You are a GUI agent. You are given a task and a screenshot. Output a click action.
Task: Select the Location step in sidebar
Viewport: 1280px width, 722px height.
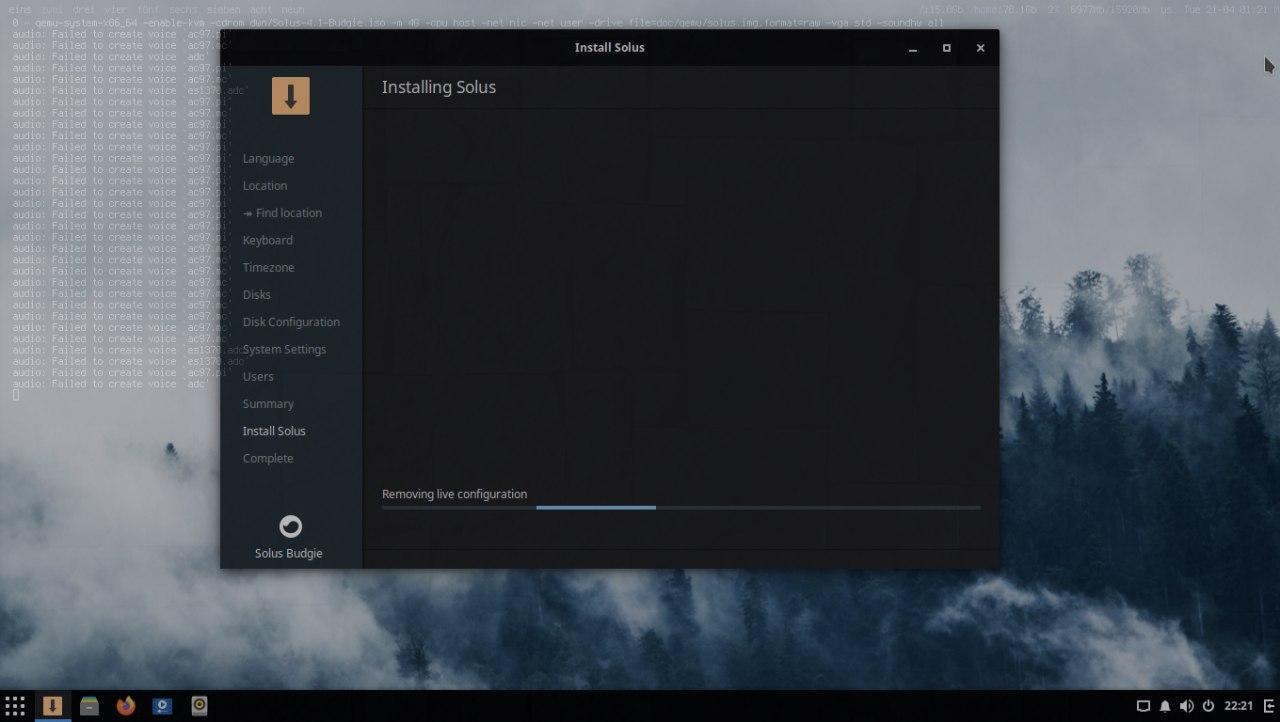tap(265, 185)
